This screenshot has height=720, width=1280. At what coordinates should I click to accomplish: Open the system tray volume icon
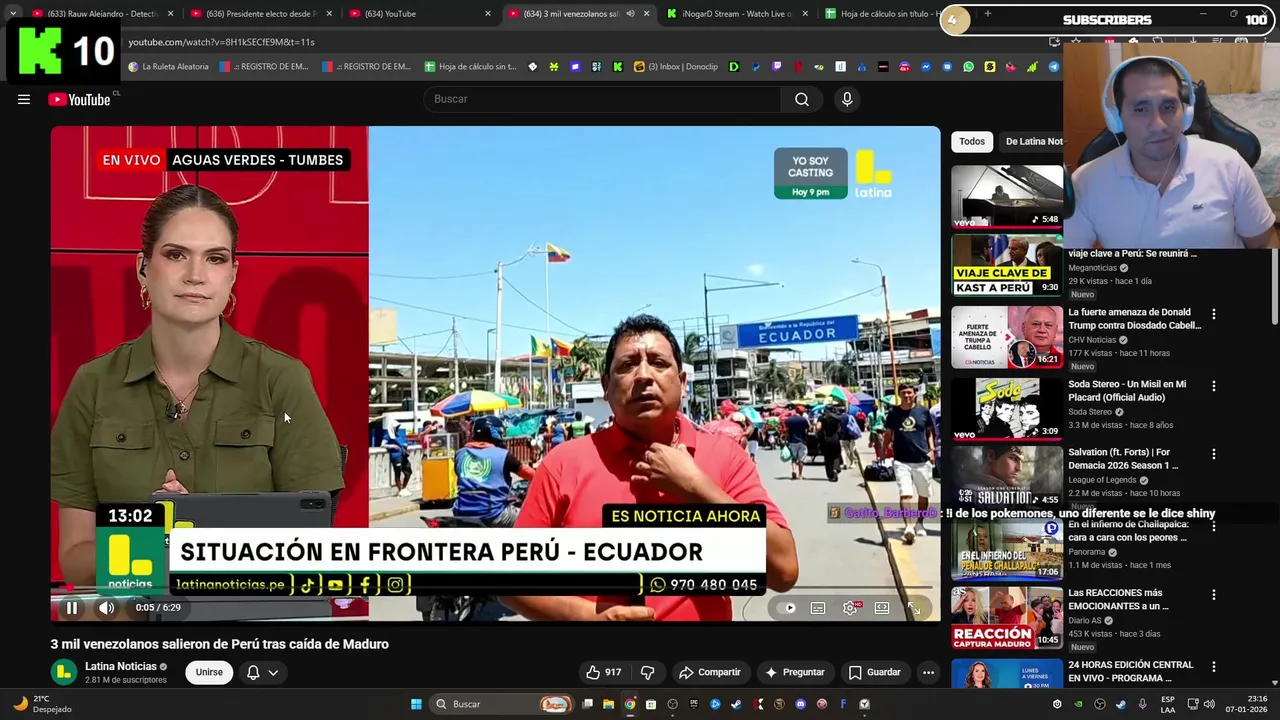pos(1208,704)
